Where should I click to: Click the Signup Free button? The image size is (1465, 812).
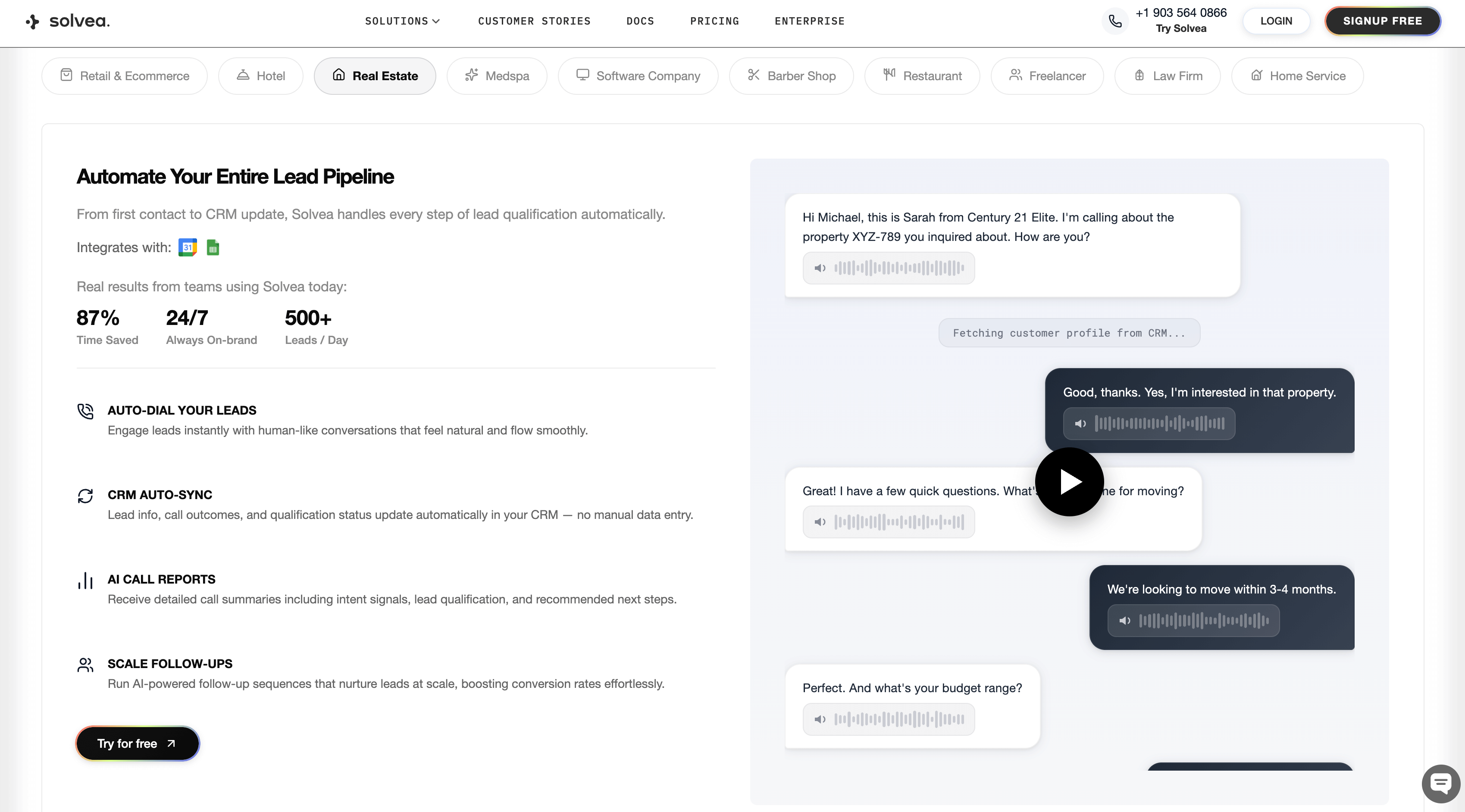(1382, 21)
